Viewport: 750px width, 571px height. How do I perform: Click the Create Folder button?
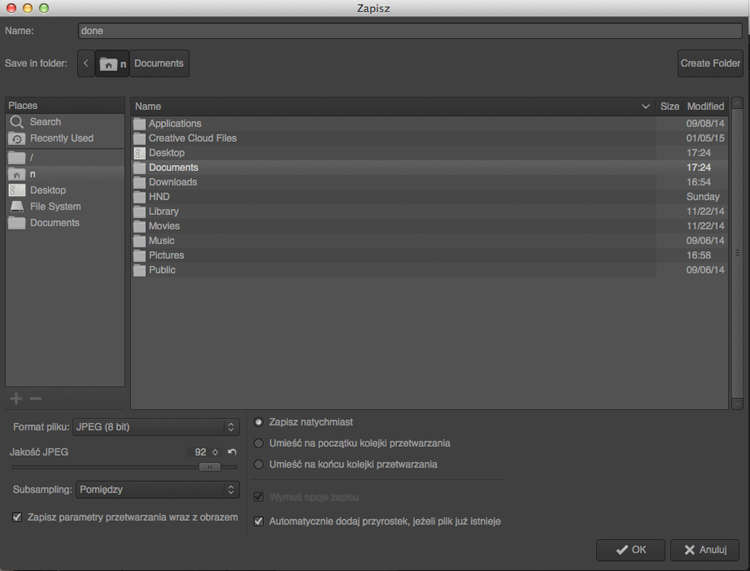710,63
